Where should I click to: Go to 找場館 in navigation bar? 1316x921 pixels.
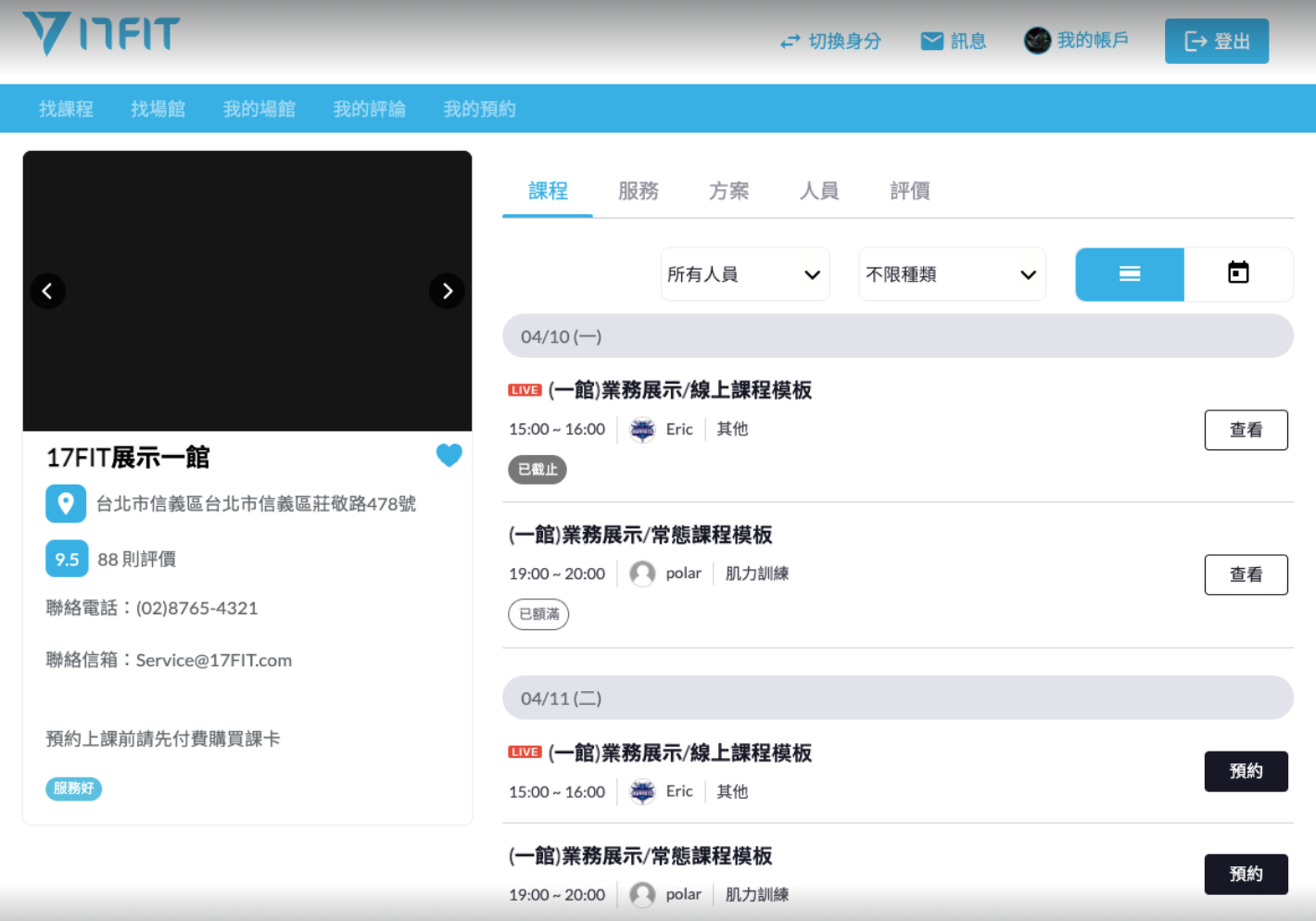click(158, 109)
